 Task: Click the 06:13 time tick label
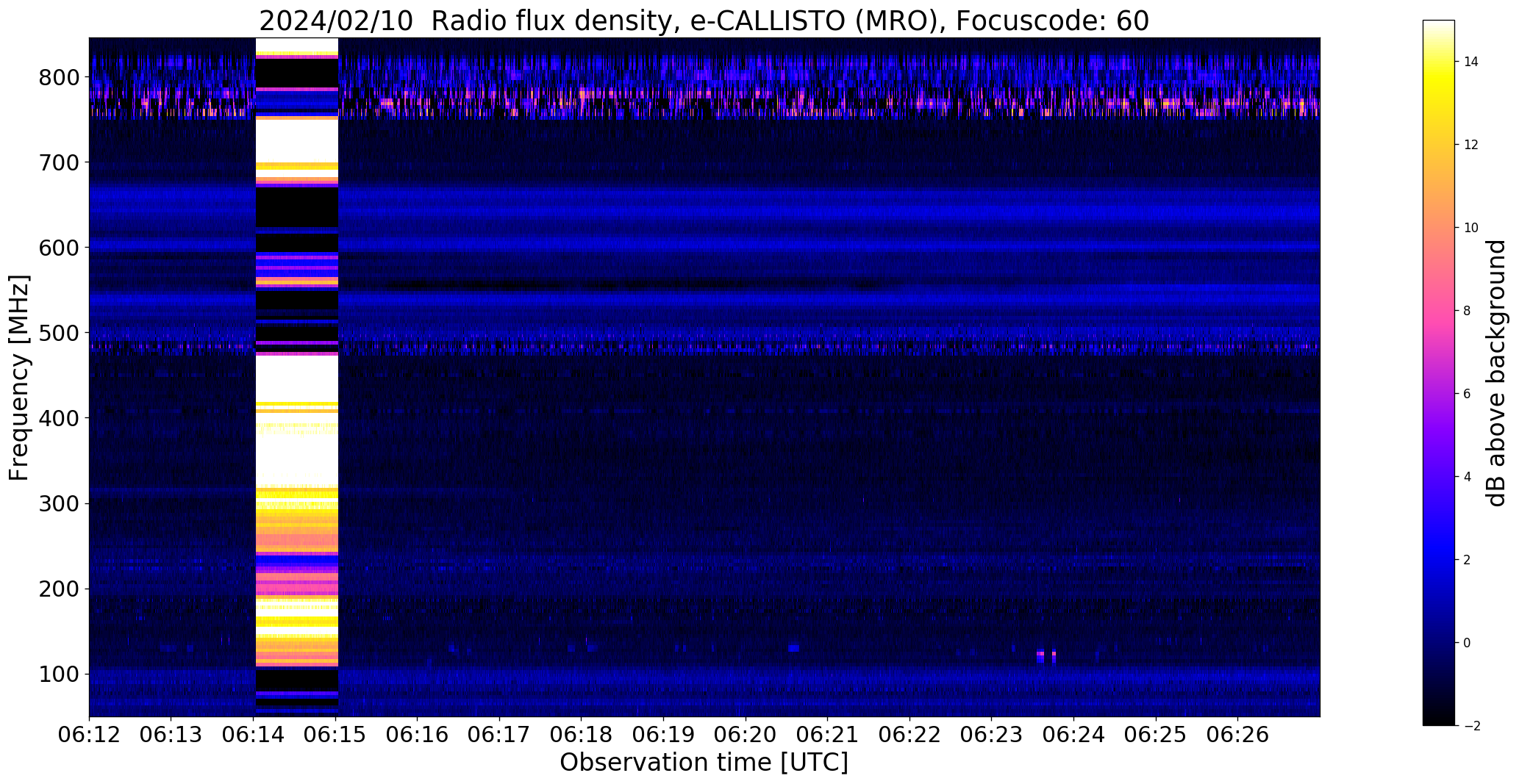[x=171, y=736]
